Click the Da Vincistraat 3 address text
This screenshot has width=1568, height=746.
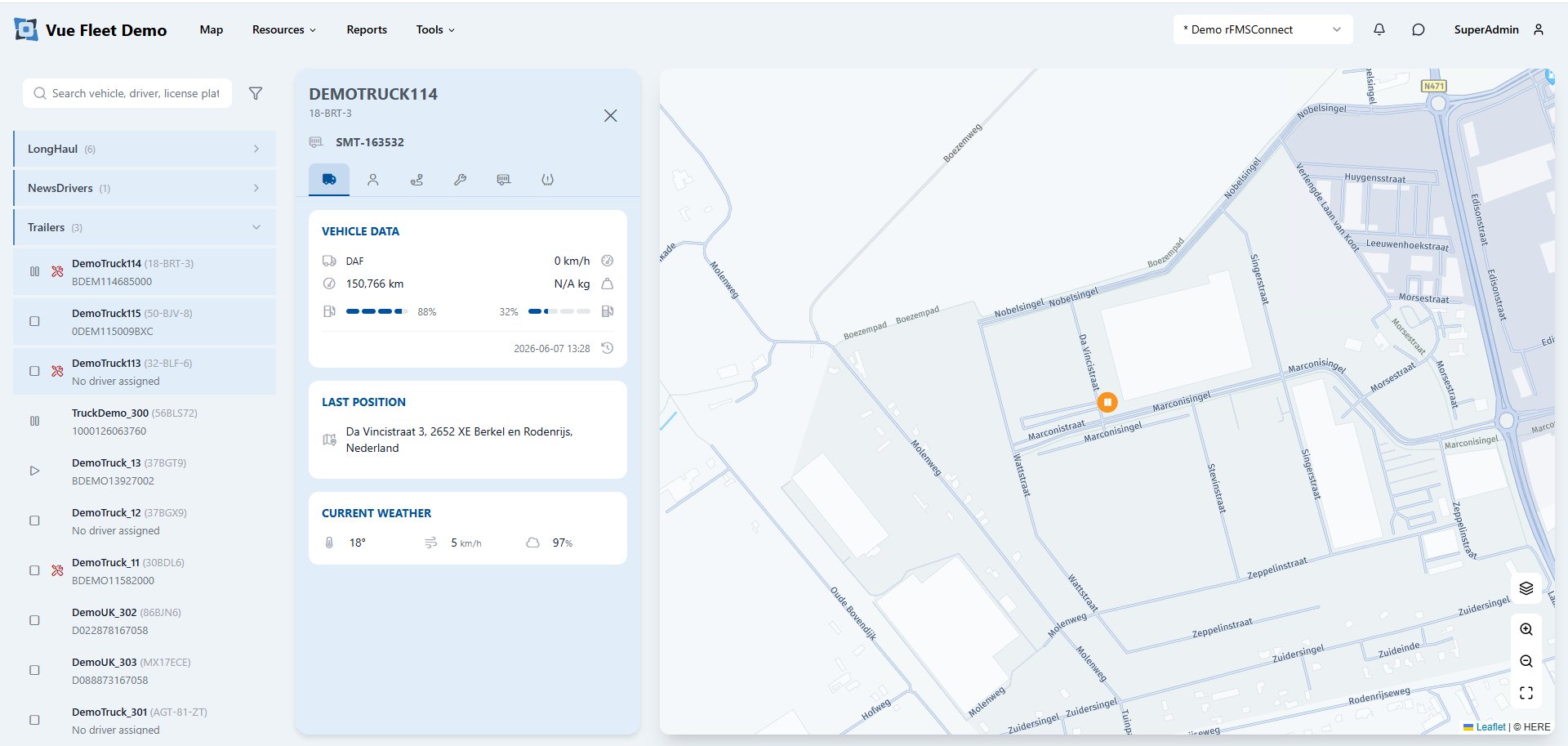[x=459, y=440]
